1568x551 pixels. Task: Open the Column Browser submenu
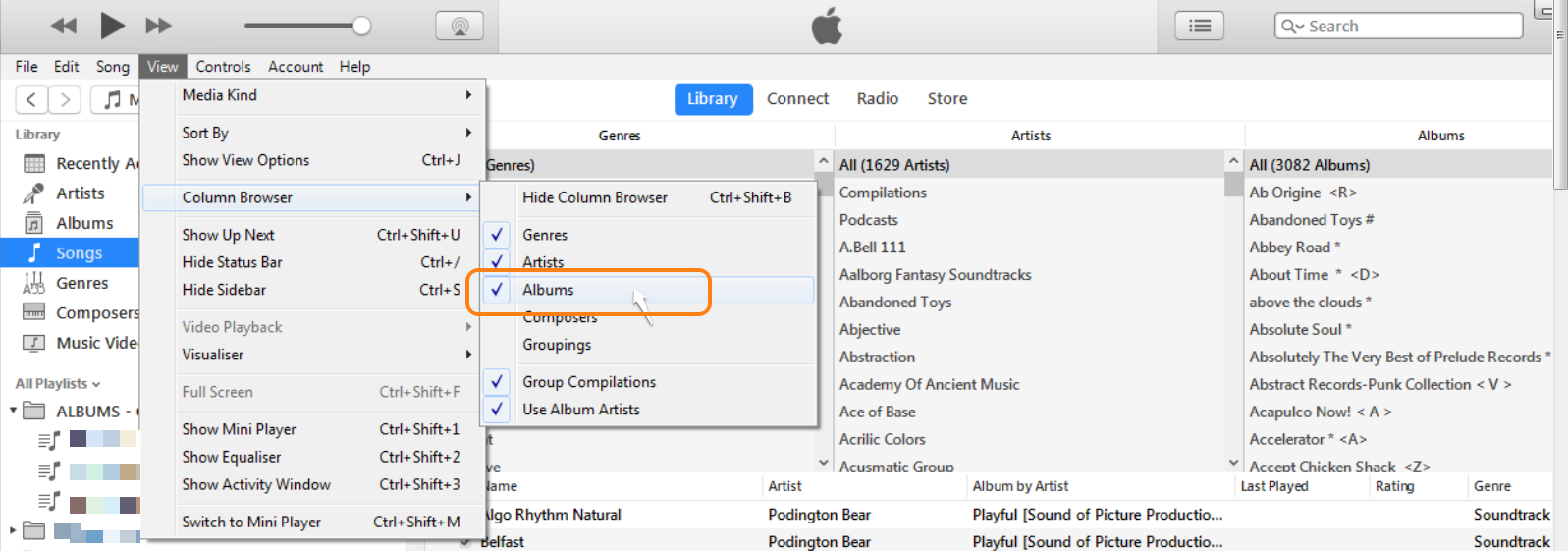[314, 197]
